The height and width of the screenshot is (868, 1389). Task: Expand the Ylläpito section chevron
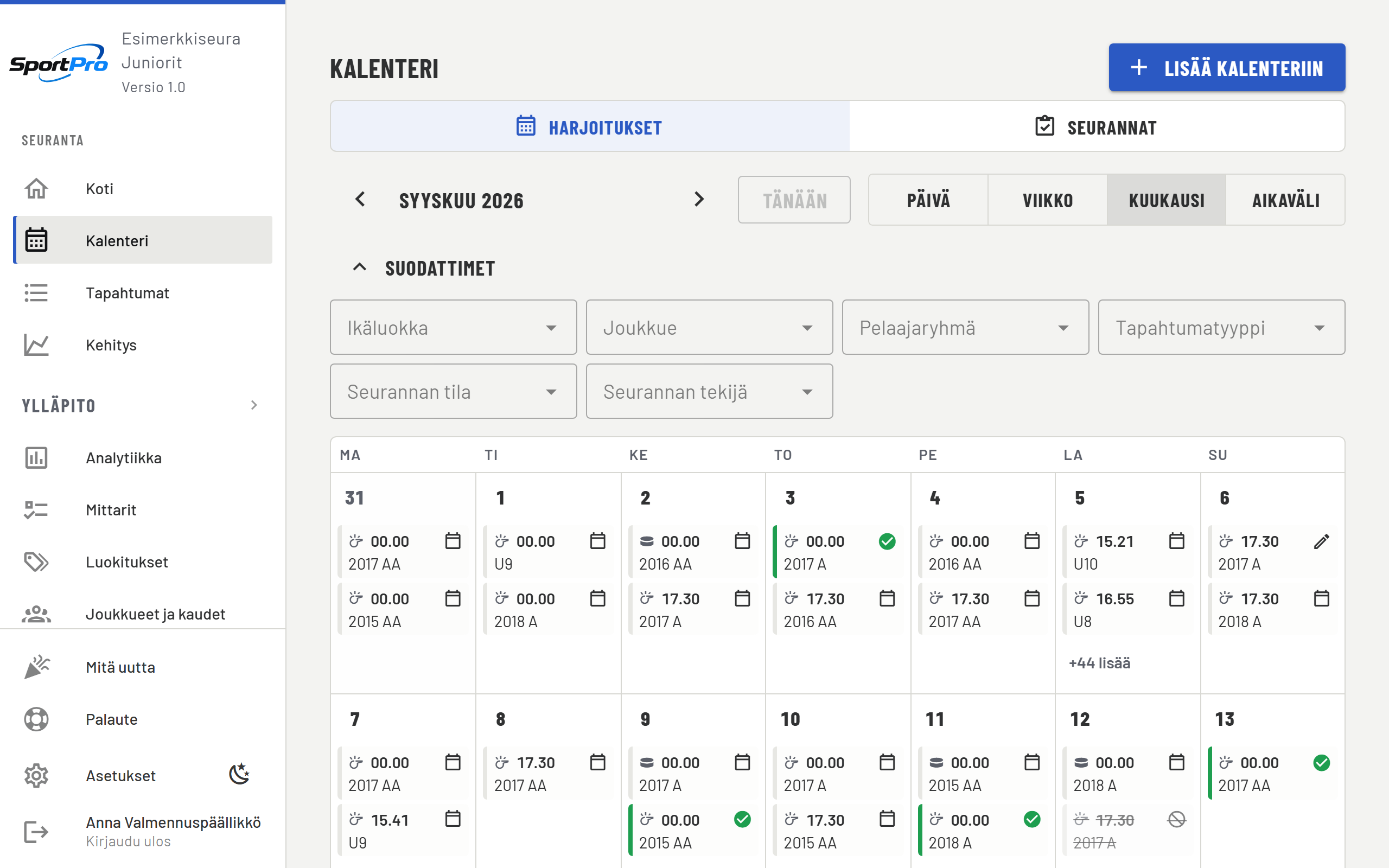(254, 405)
